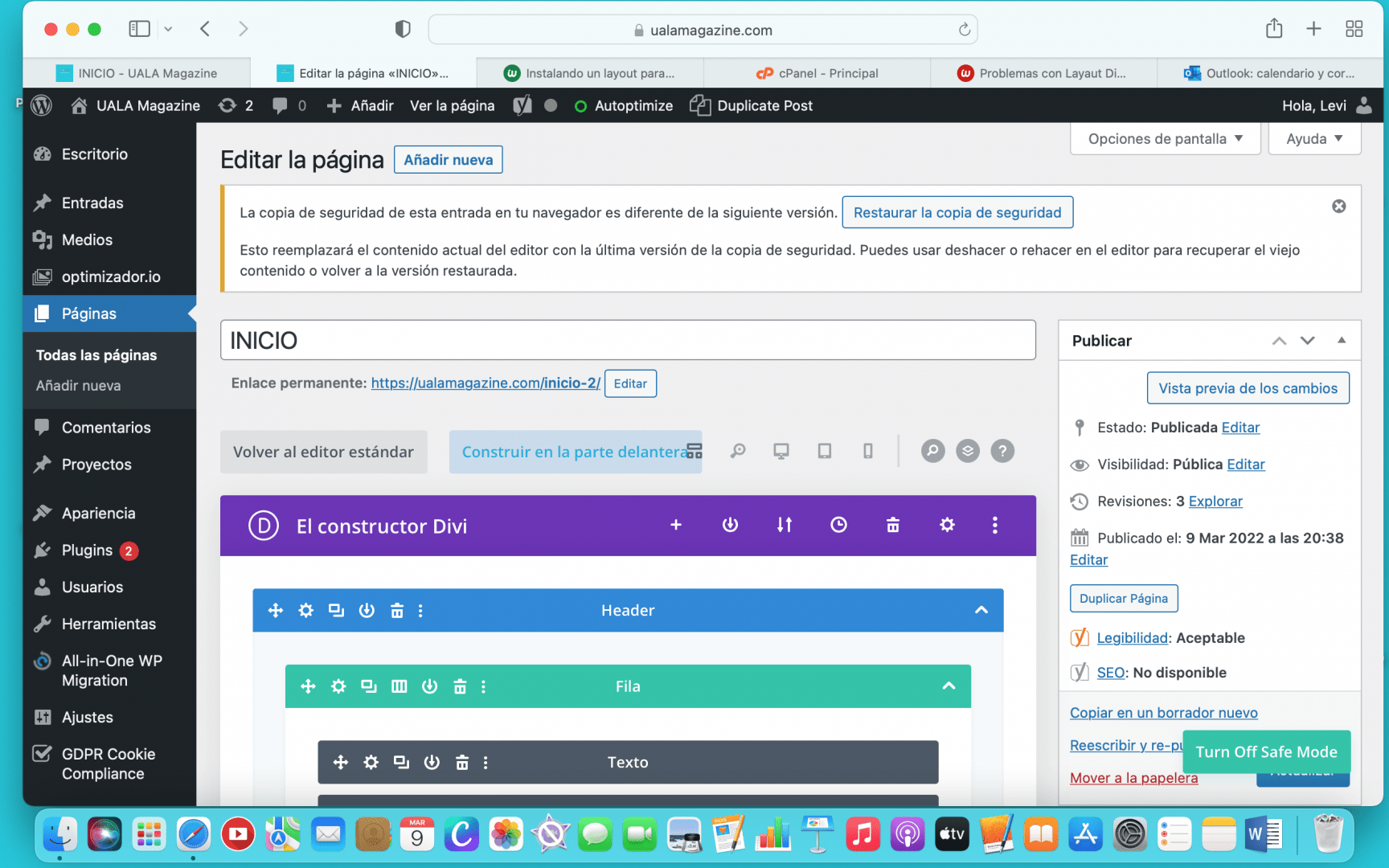Toggle Safari sidebar button
Viewport: 1389px width, 868px height.
pos(139,29)
